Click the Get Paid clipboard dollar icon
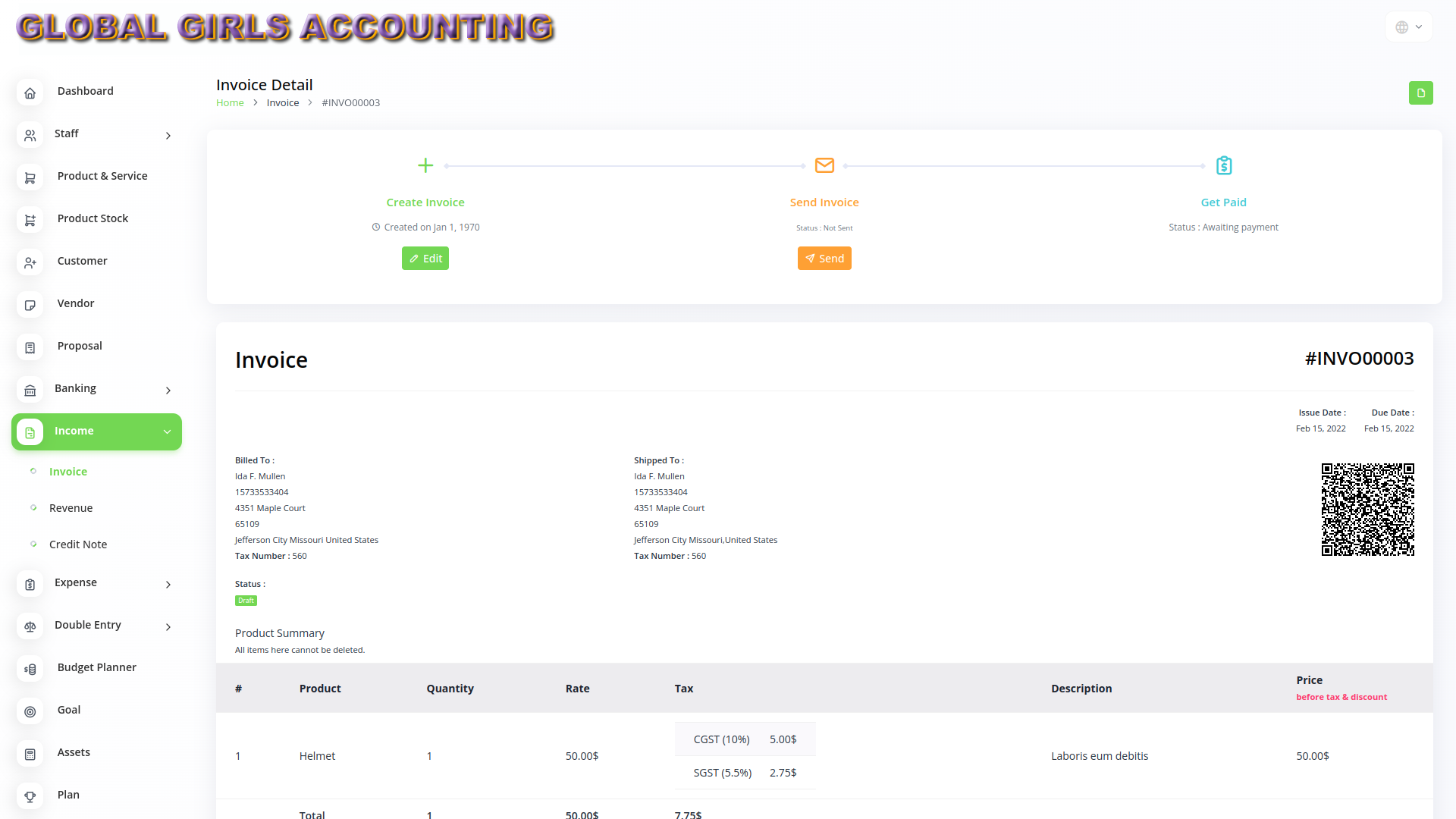1456x819 pixels. [1223, 165]
